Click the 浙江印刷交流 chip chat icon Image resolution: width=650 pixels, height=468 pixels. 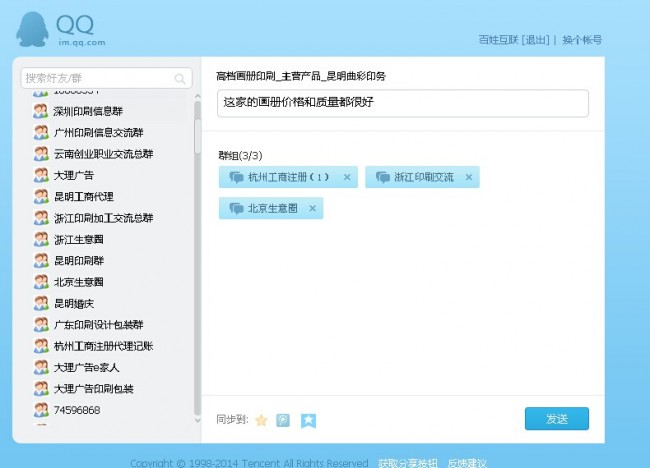coord(383,177)
